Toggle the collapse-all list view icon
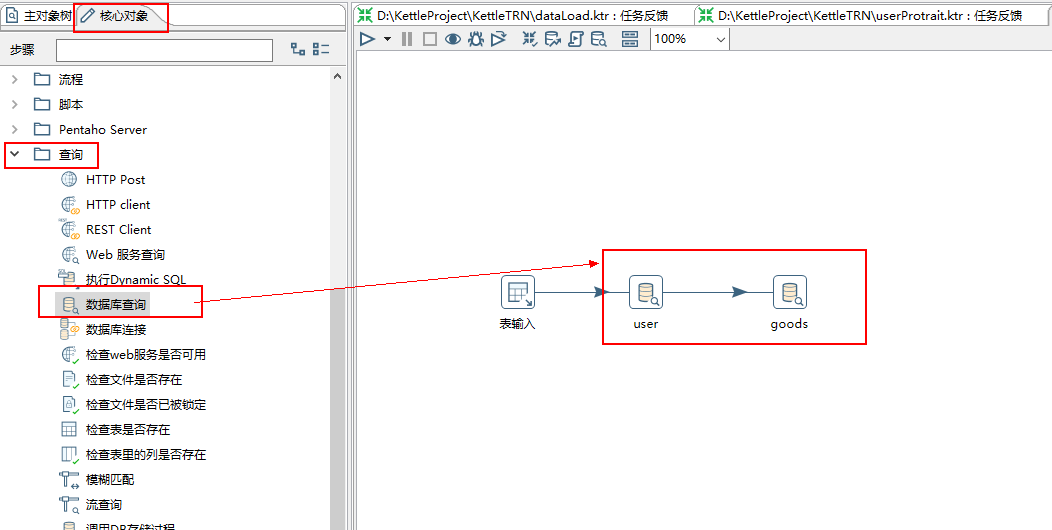 pyautogui.click(x=322, y=50)
